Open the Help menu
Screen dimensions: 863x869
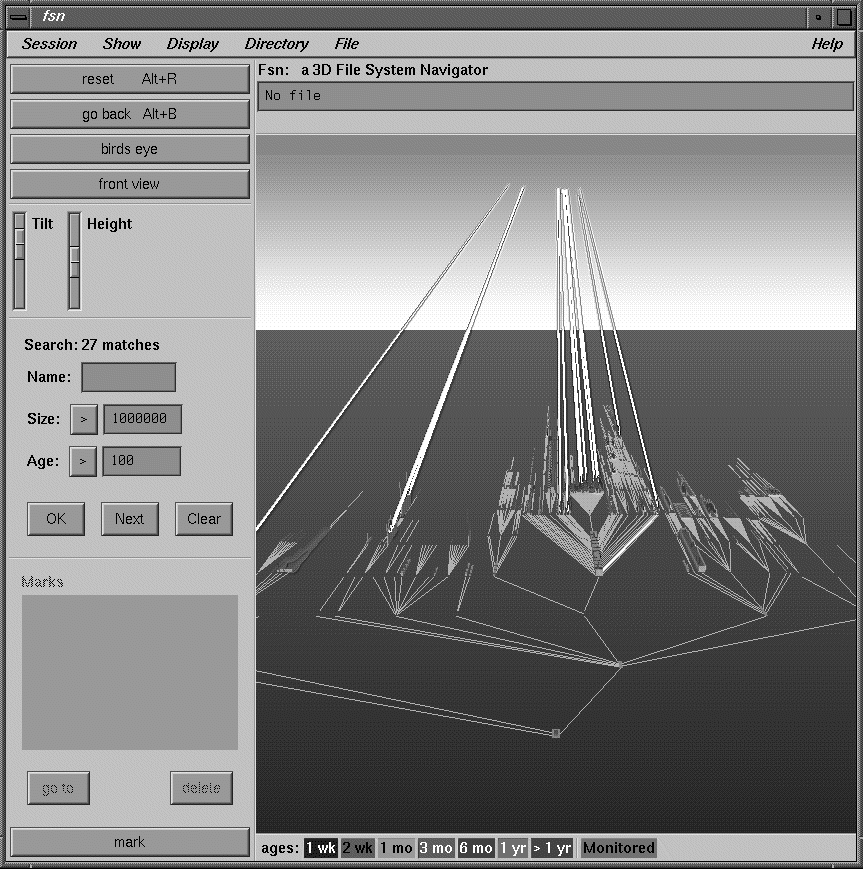826,44
